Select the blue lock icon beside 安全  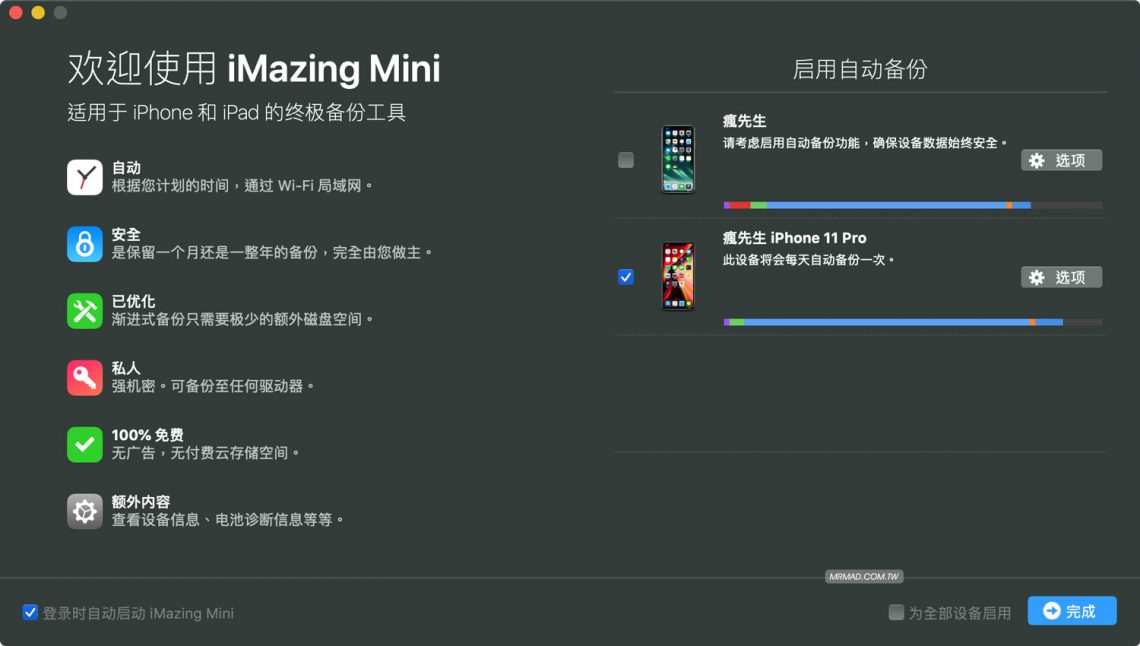coord(85,244)
